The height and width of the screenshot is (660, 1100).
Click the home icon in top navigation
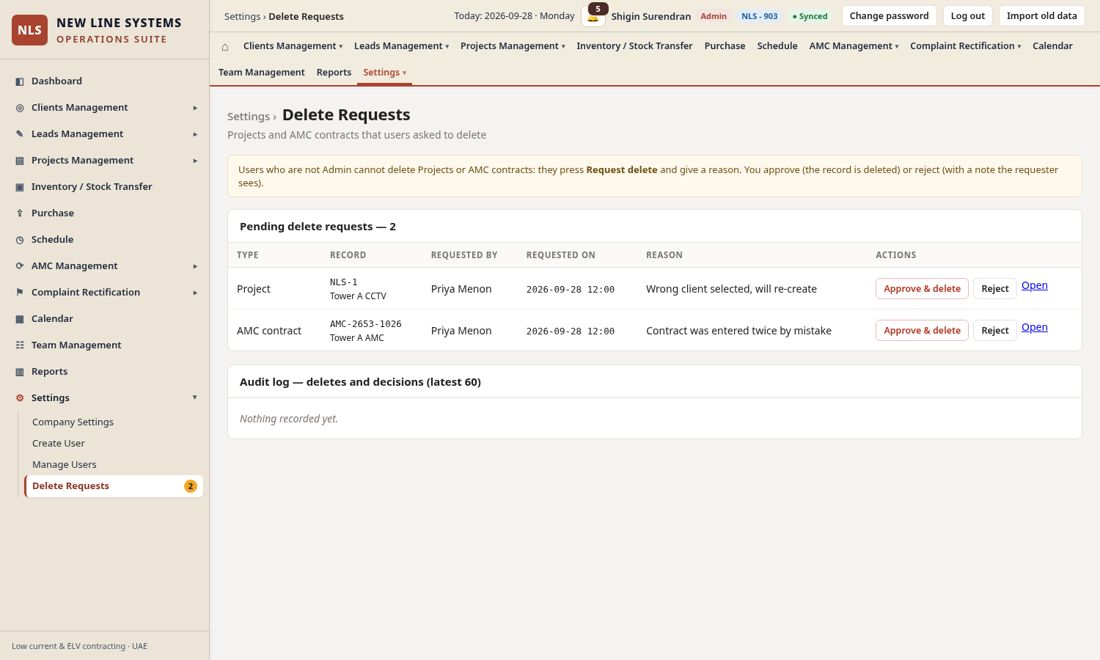[x=224, y=46]
